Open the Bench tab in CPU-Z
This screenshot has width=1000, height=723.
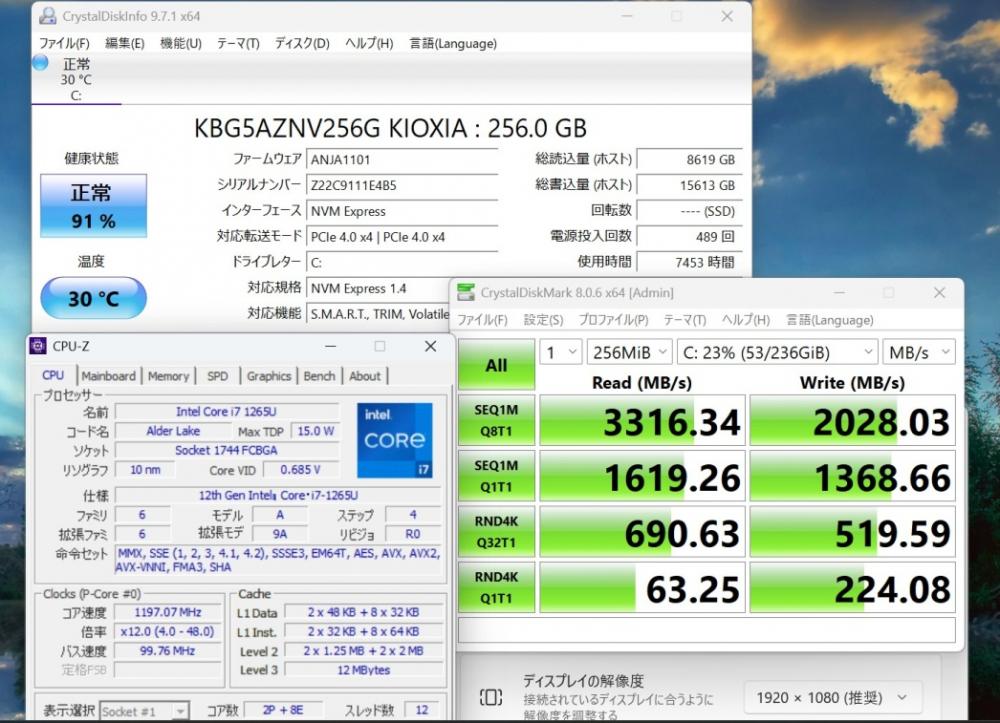click(x=319, y=376)
